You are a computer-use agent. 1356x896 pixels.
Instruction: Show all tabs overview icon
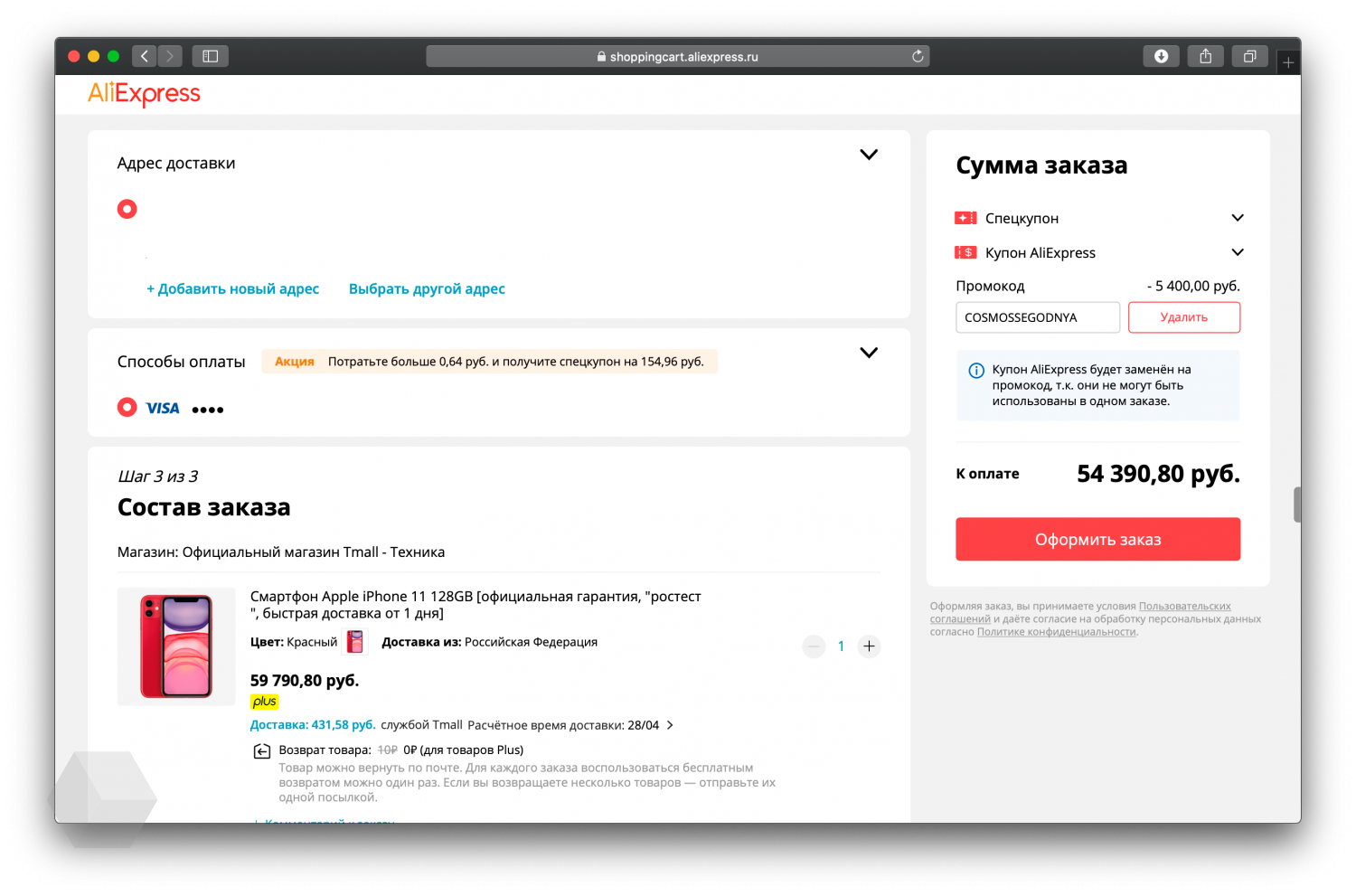point(1249,56)
